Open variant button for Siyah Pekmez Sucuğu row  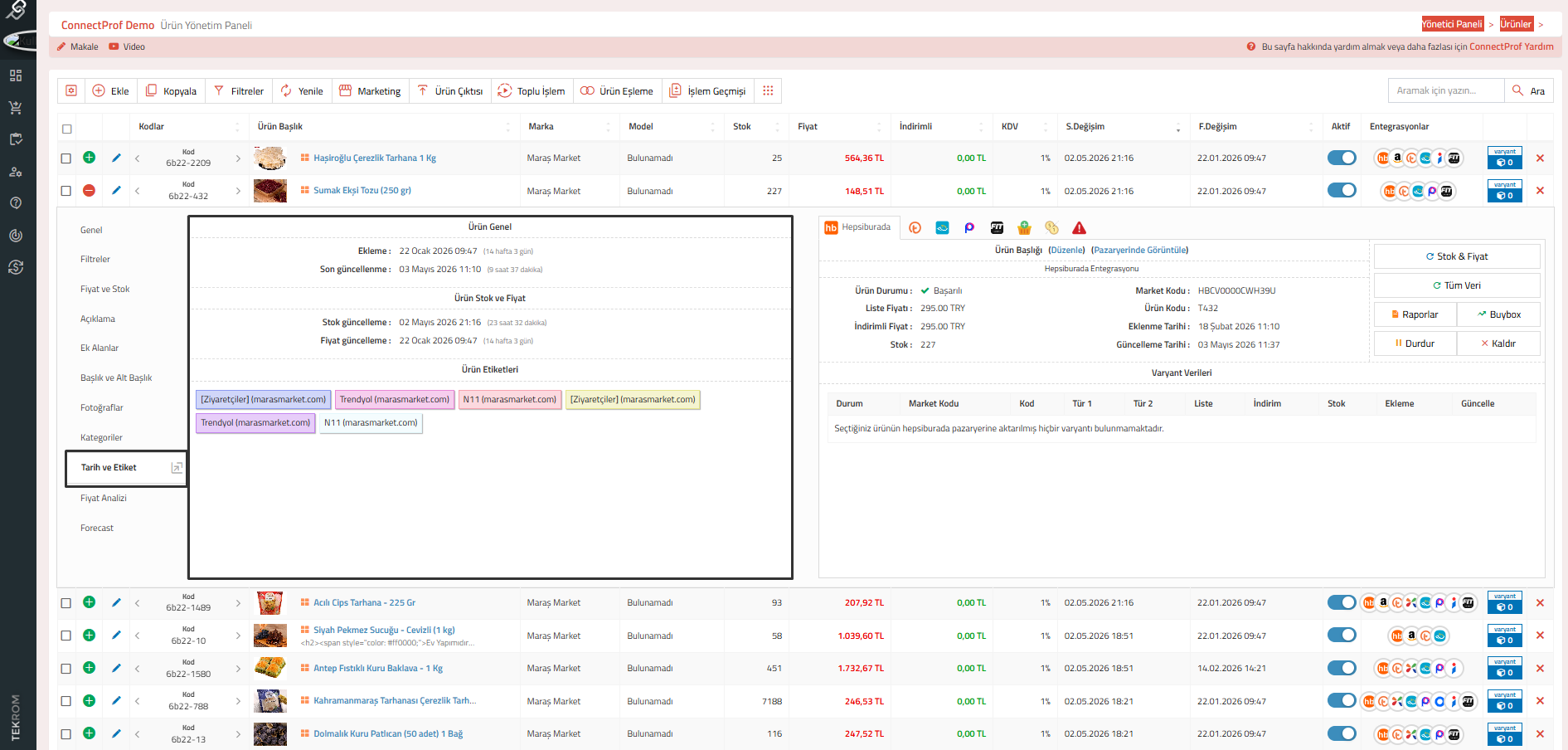(1505, 636)
